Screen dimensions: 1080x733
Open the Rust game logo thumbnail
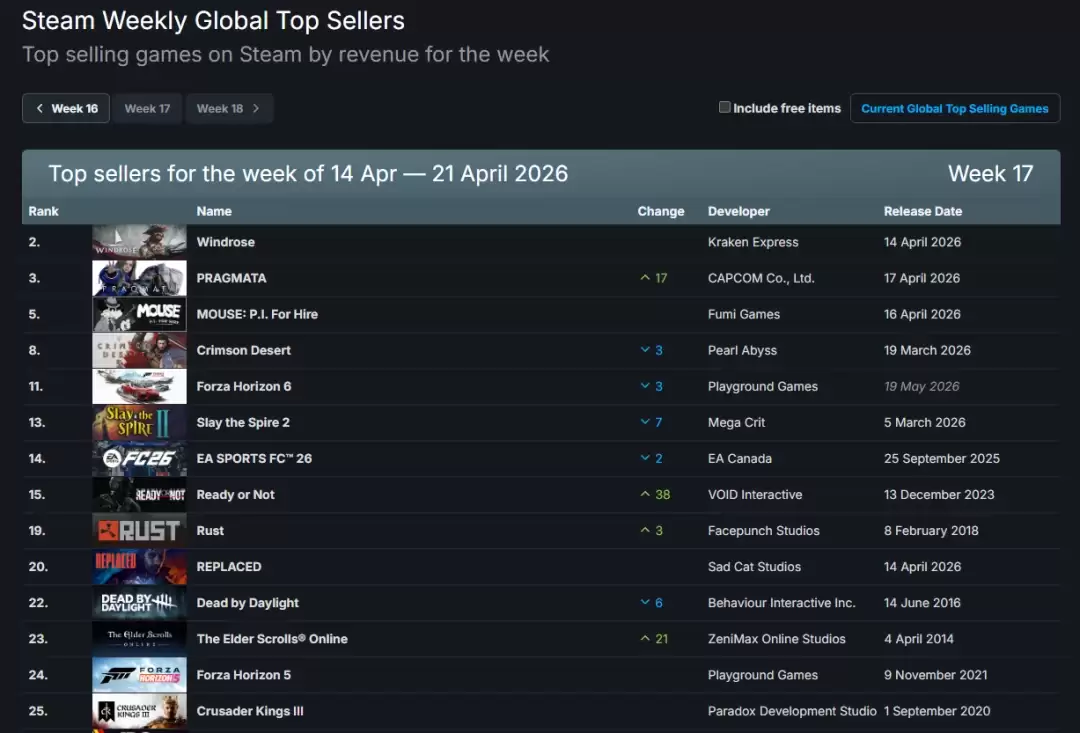point(139,530)
